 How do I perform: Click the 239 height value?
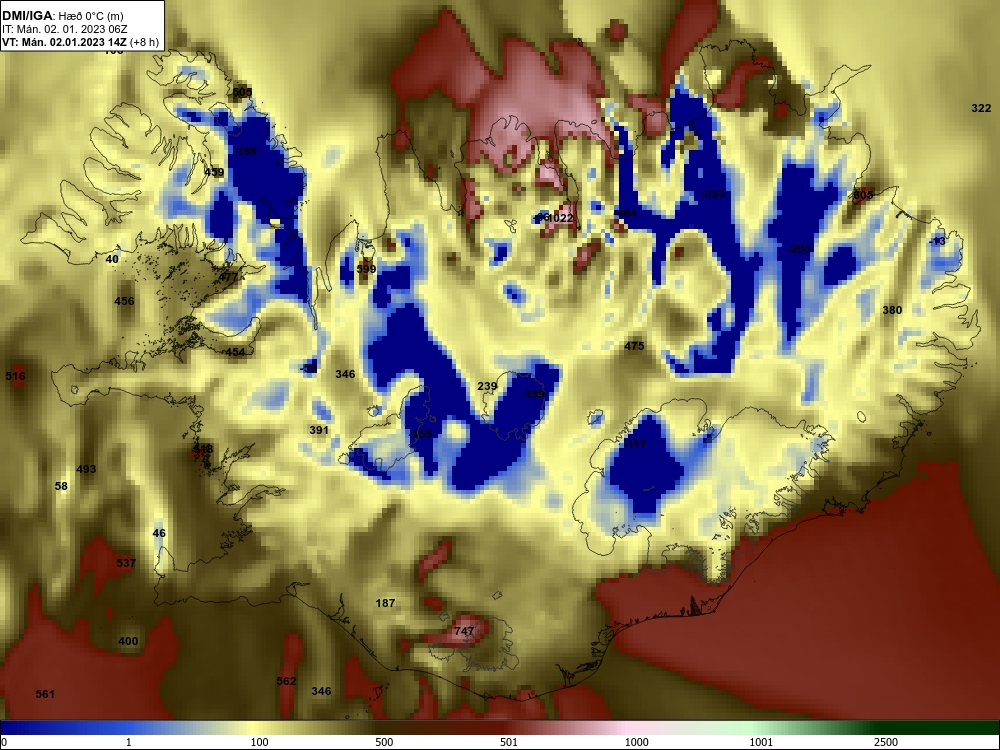(x=487, y=386)
